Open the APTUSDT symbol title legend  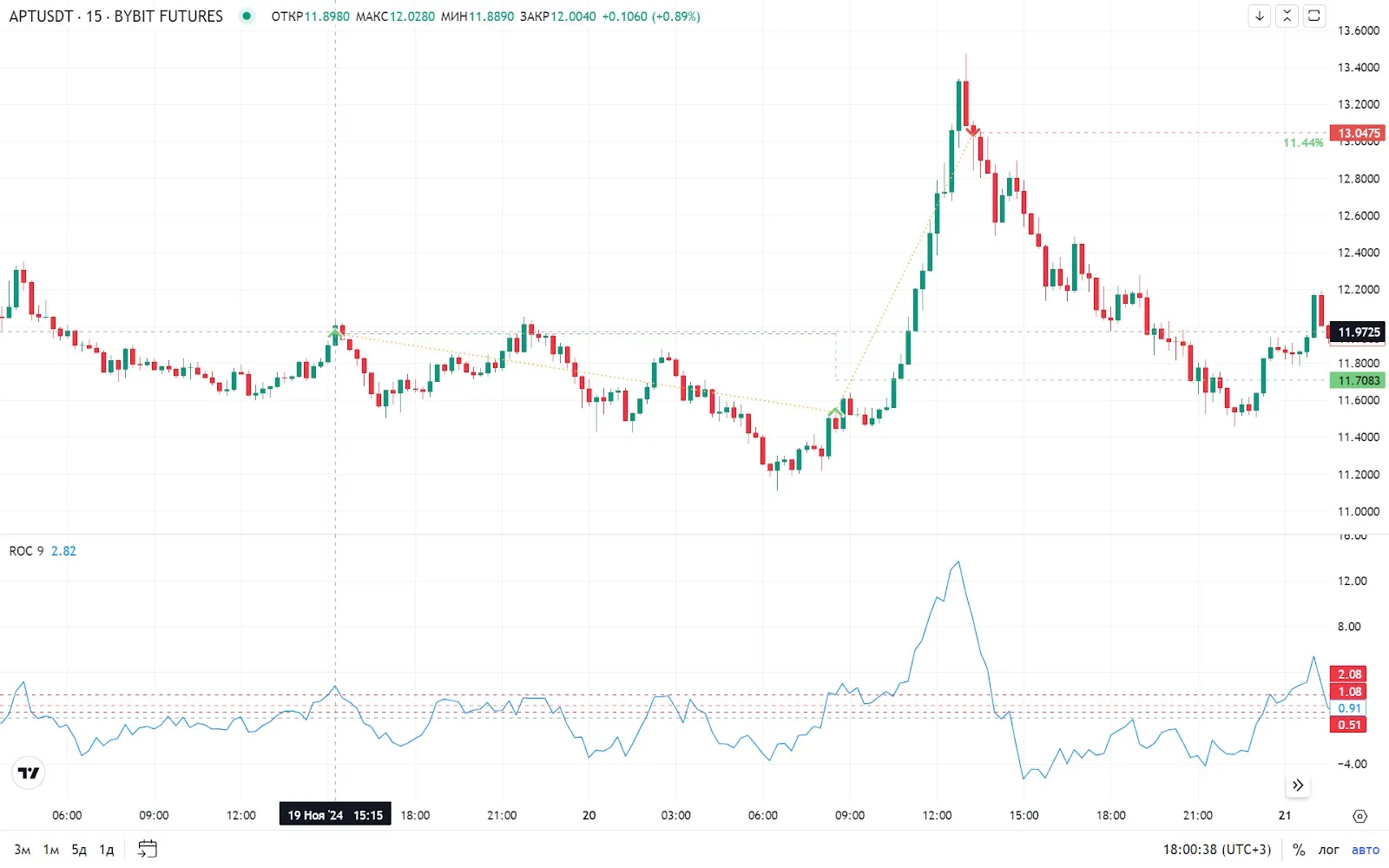pos(115,16)
